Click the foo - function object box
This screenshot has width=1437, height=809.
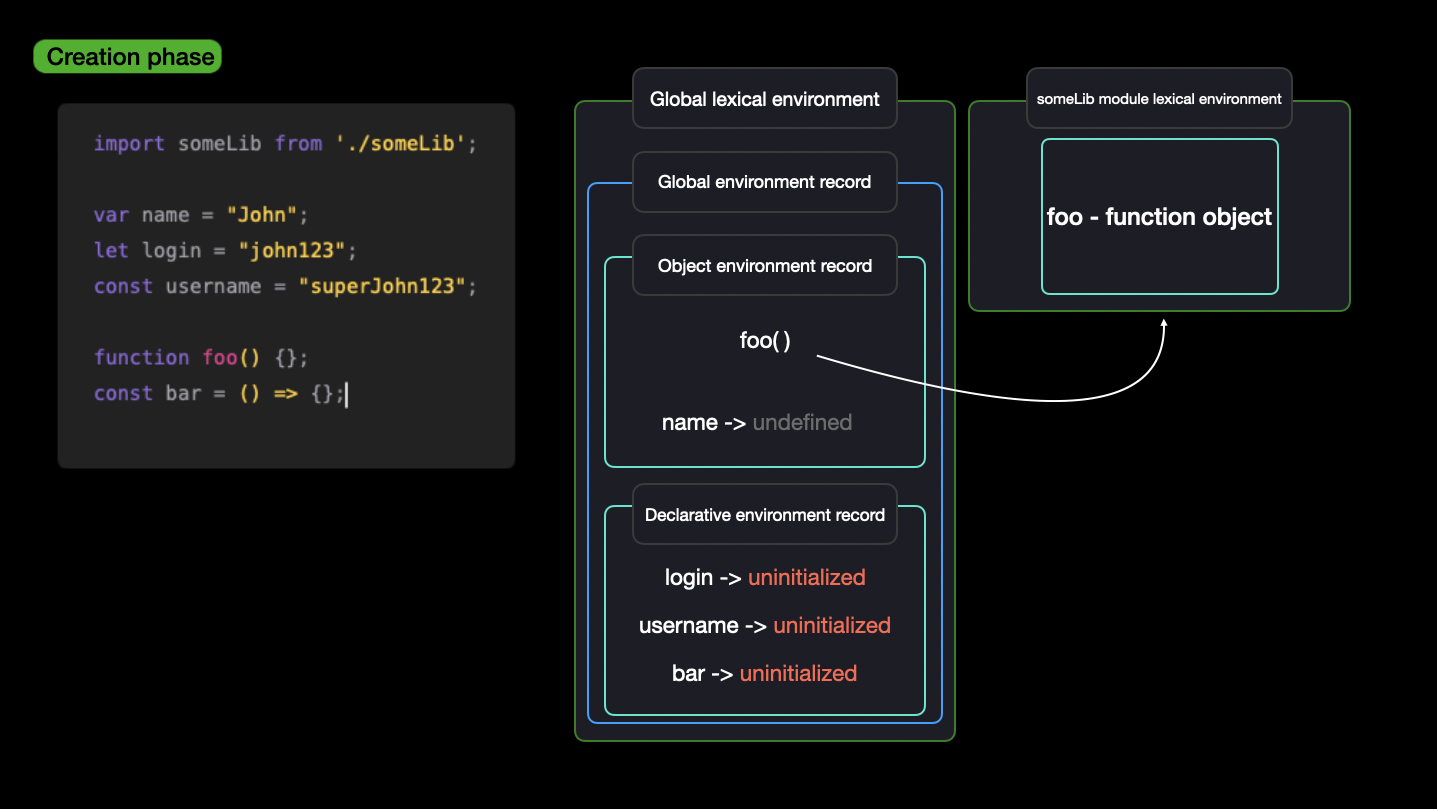[1160, 217]
